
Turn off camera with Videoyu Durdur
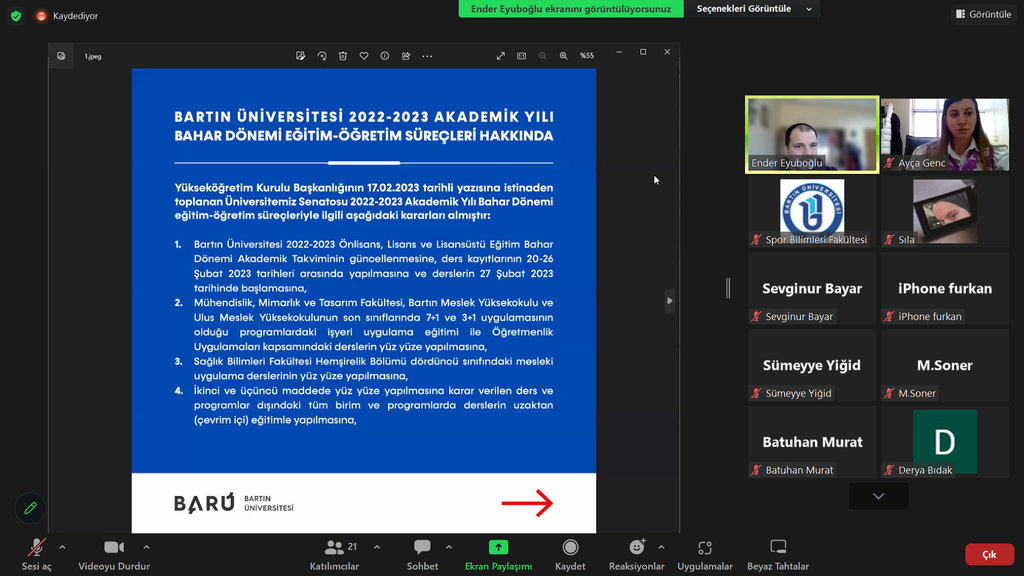point(114,554)
